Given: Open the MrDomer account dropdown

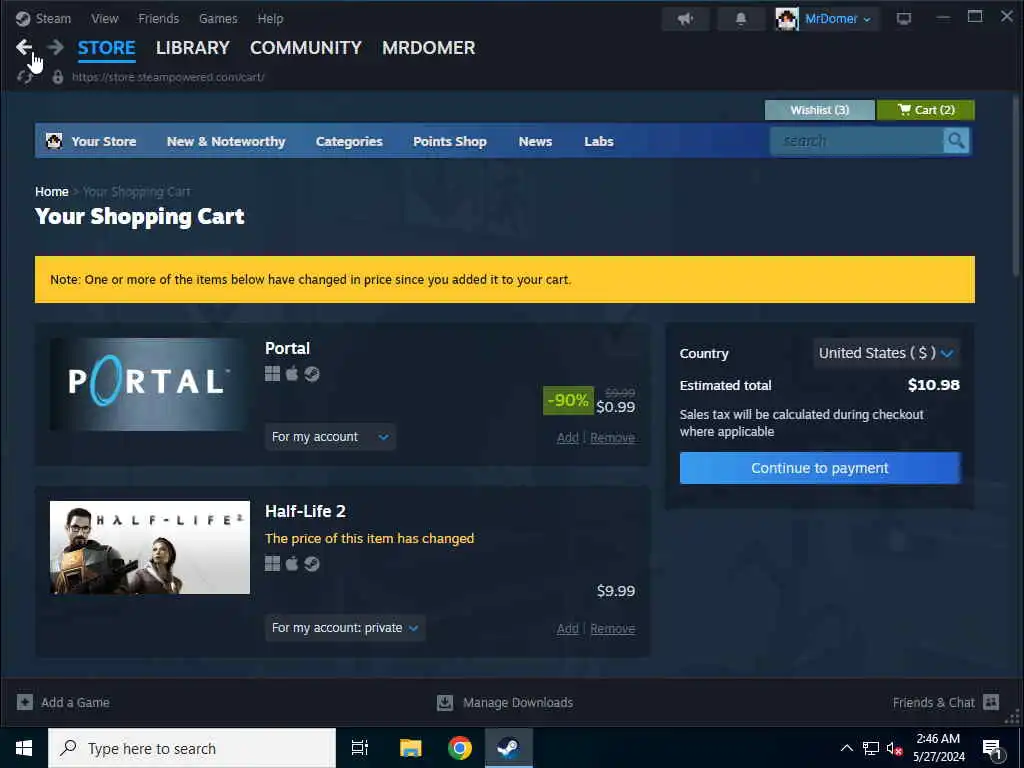Looking at the screenshot, I should click(838, 19).
